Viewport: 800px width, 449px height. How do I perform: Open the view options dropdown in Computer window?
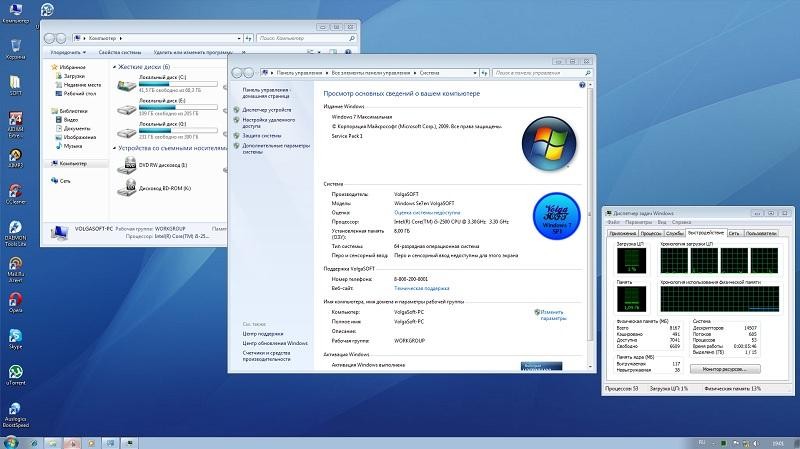(319, 52)
